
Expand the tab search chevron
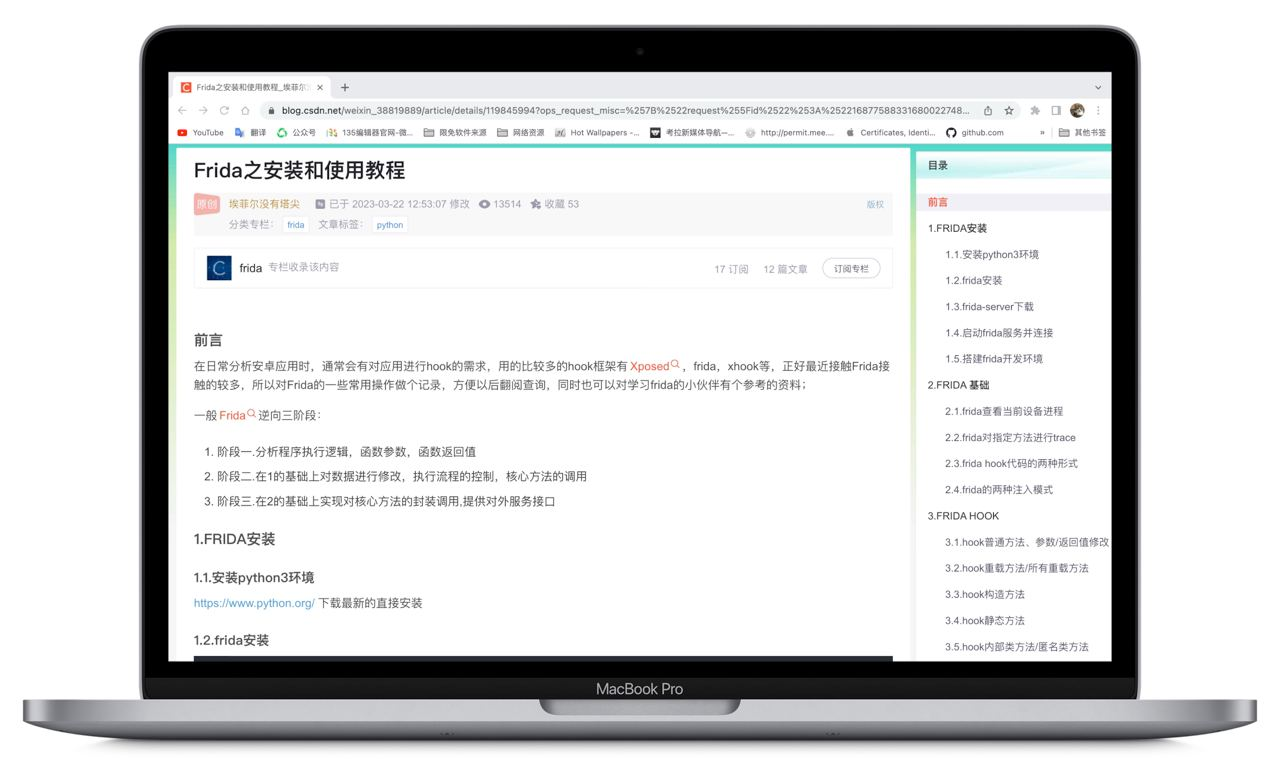(x=1097, y=88)
